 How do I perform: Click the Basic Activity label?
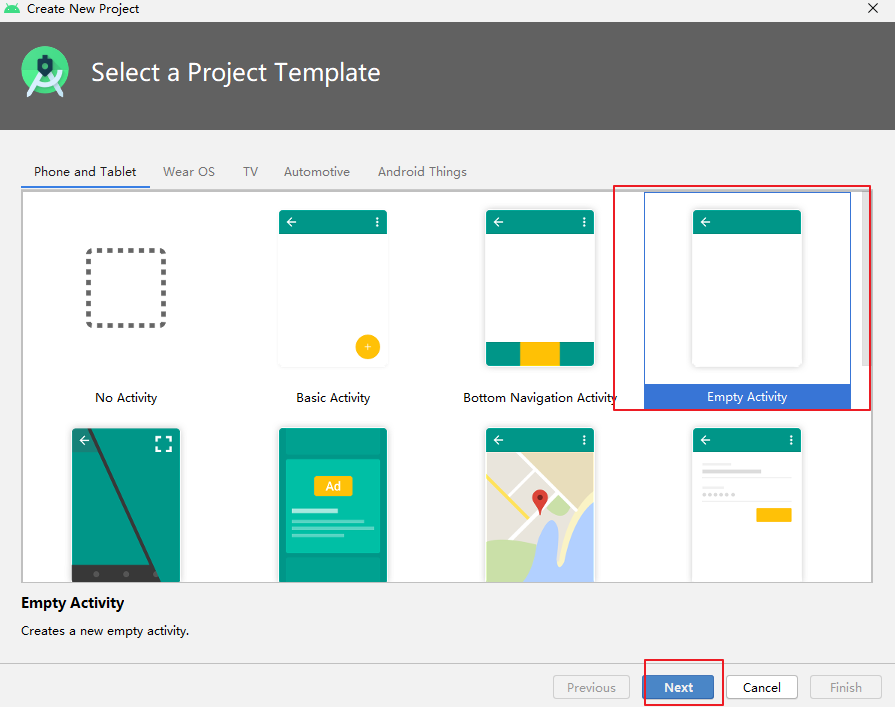pyautogui.click(x=333, y=398)
